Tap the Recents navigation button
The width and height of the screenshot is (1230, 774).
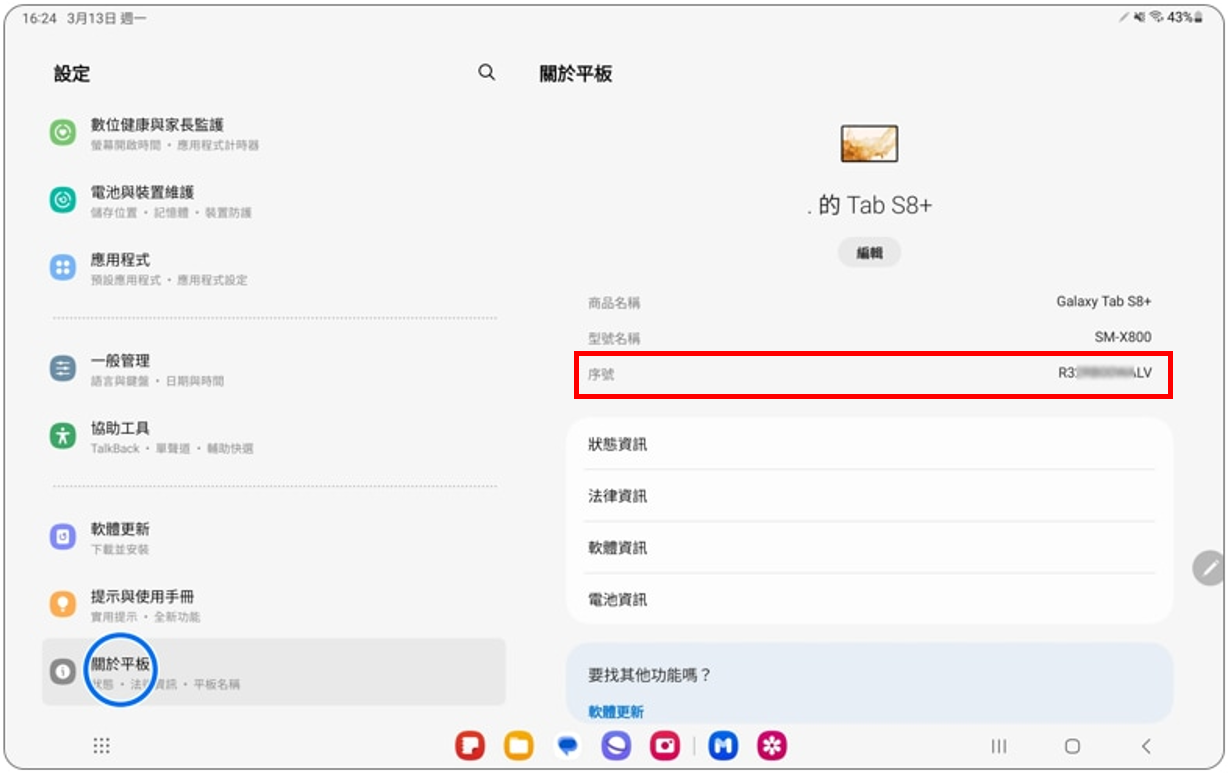point(998,746)
